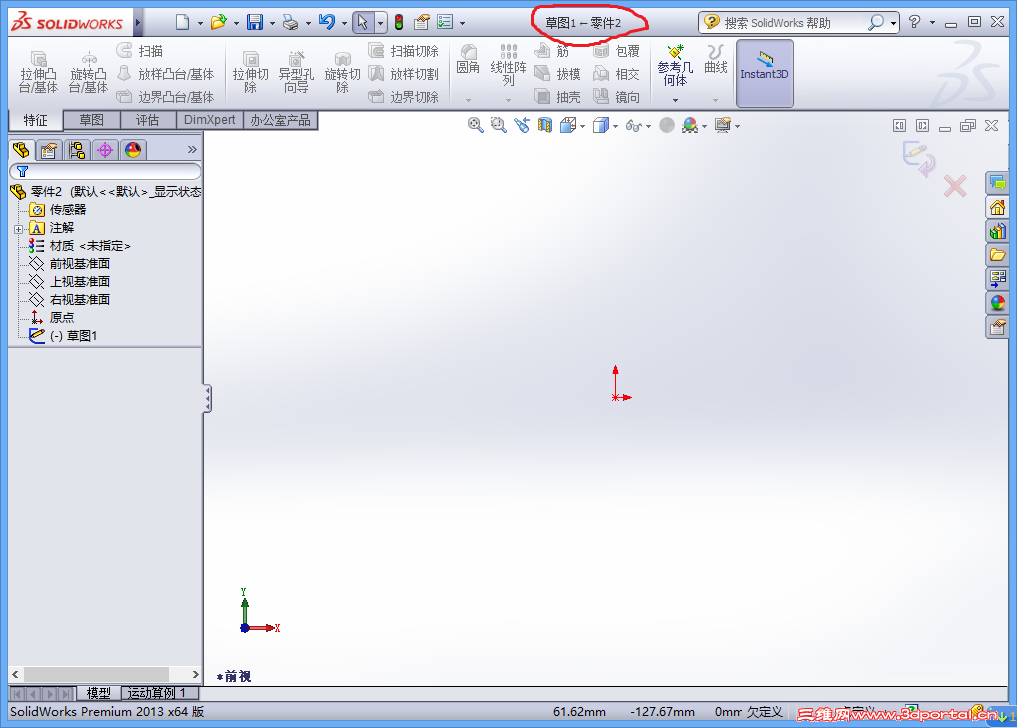The width and height of the screenshot is (1017, 728).
Task: Save the part with the Save icon
Action: 255,23
